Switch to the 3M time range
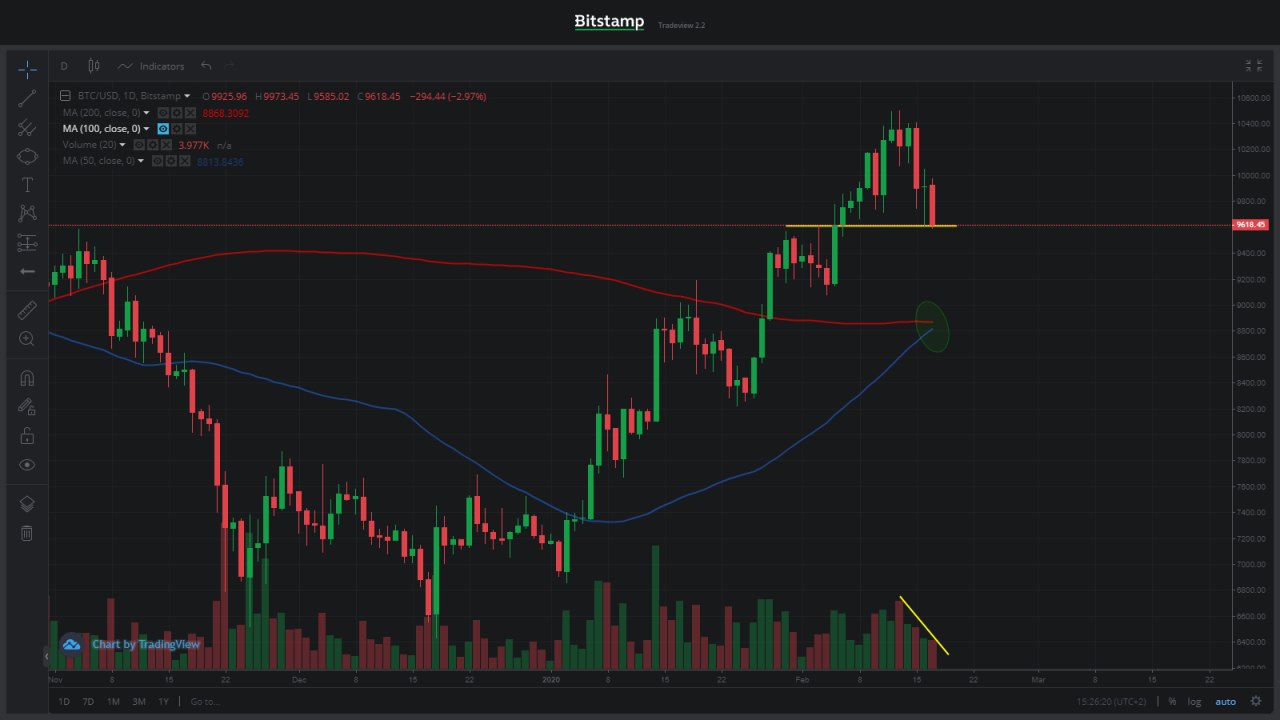The height and width of the screenshot is (720, 1280). pos(139,701)
